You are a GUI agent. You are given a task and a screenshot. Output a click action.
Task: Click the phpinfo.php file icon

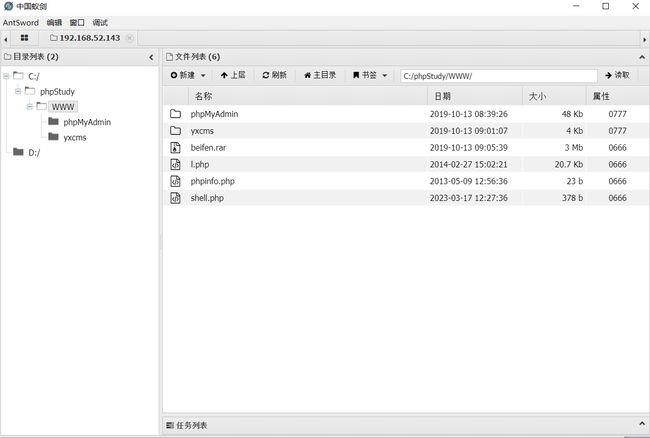pos(175,181)
